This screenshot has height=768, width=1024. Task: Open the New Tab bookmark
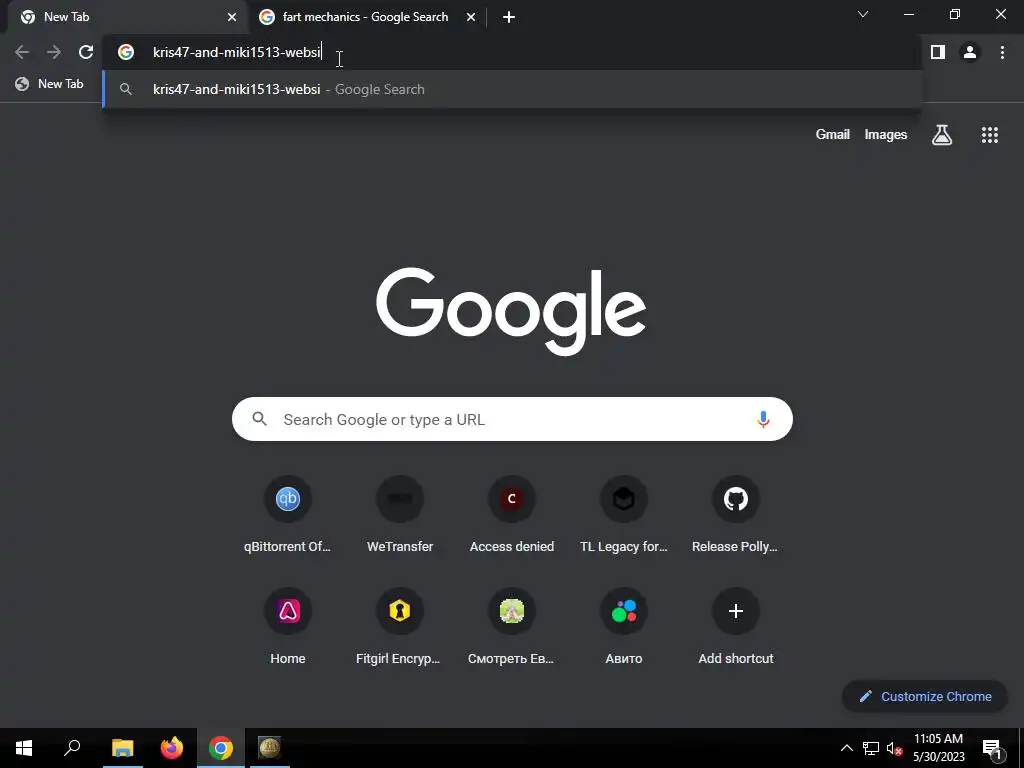click(50, 84)
